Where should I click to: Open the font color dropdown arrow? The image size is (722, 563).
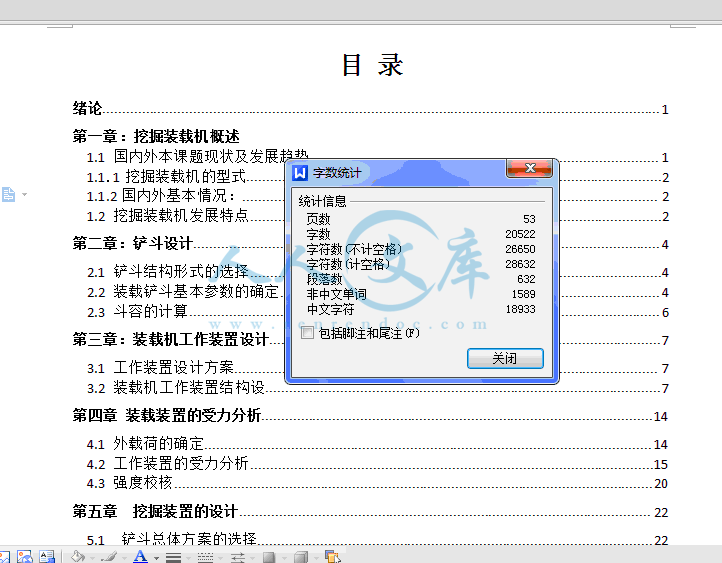[157, 558]
